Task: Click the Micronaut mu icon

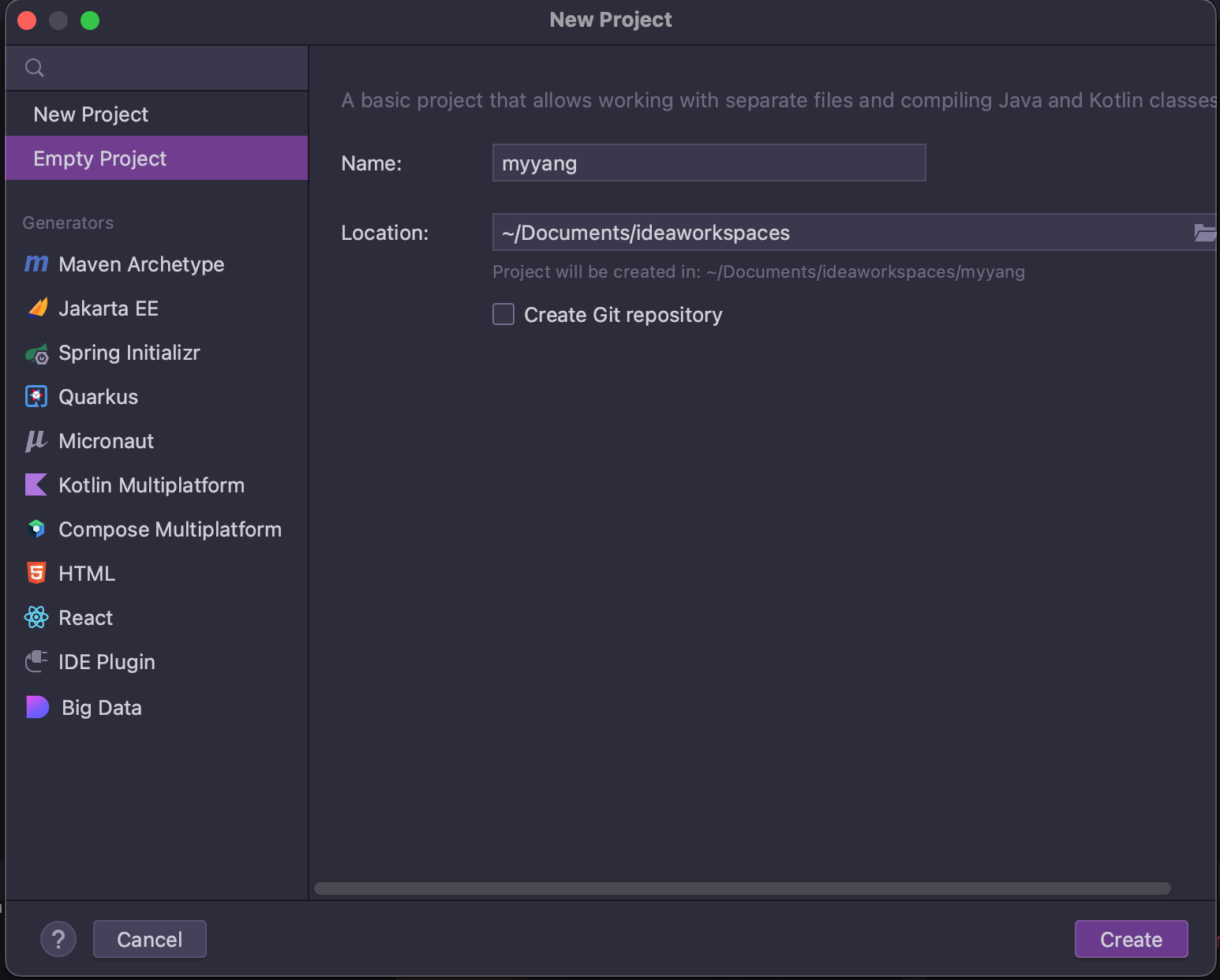Action: coord(36,440)
